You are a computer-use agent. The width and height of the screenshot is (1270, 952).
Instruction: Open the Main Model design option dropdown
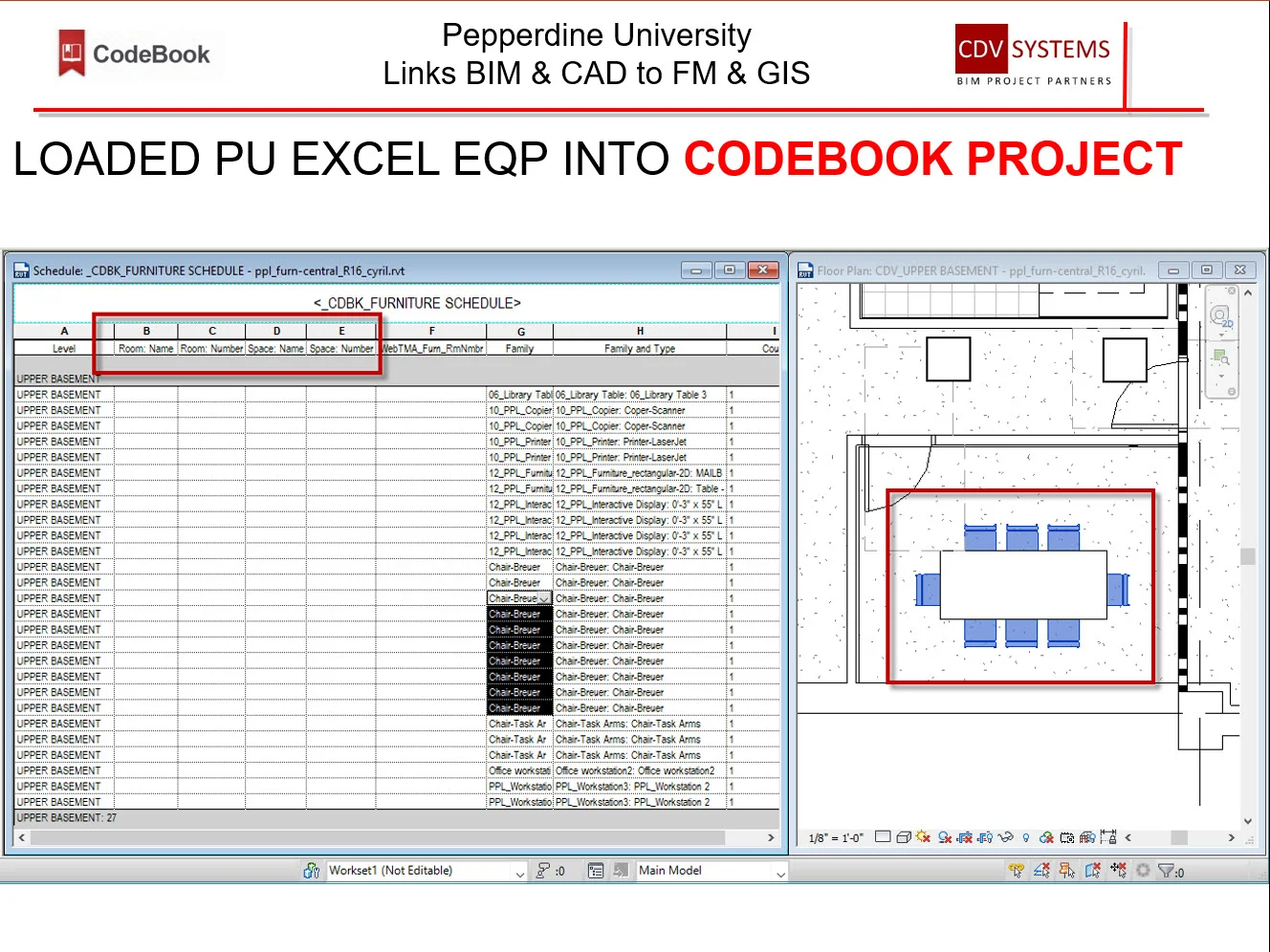click(712, 871)
